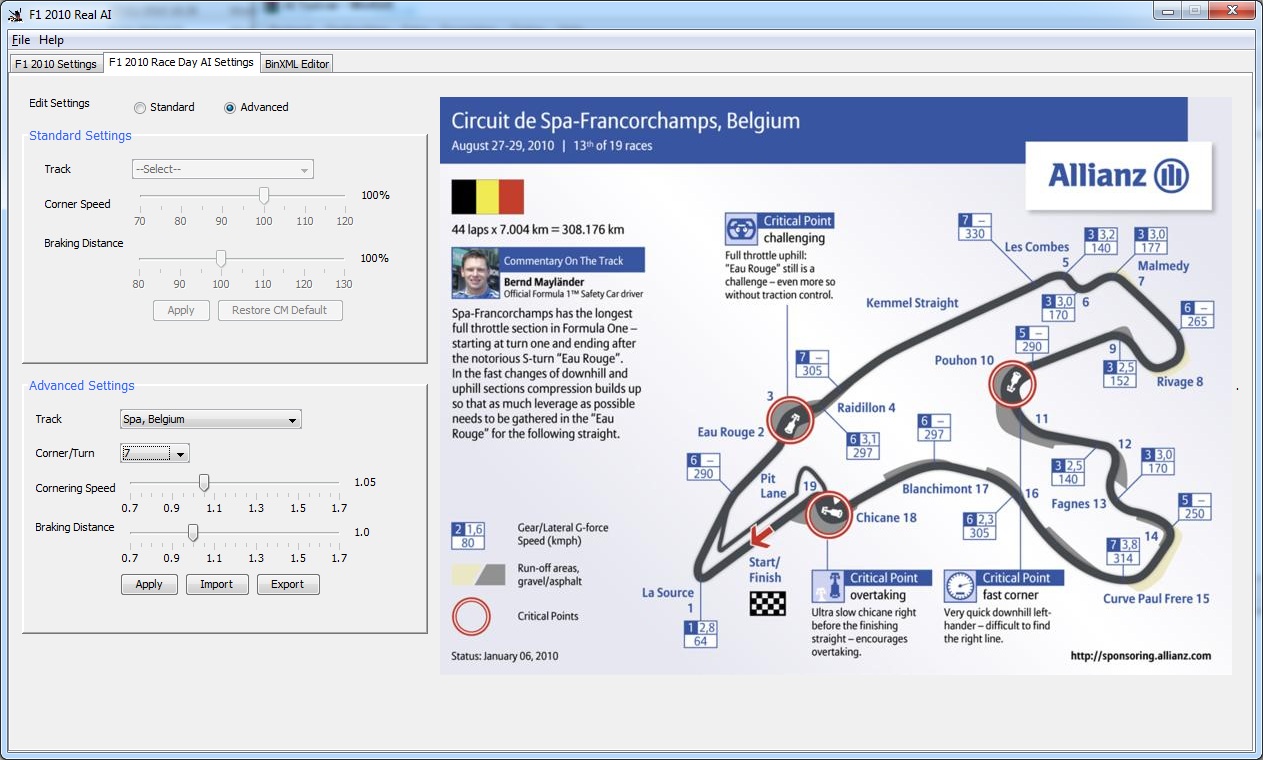Open the File menu

tap(21, 40)
